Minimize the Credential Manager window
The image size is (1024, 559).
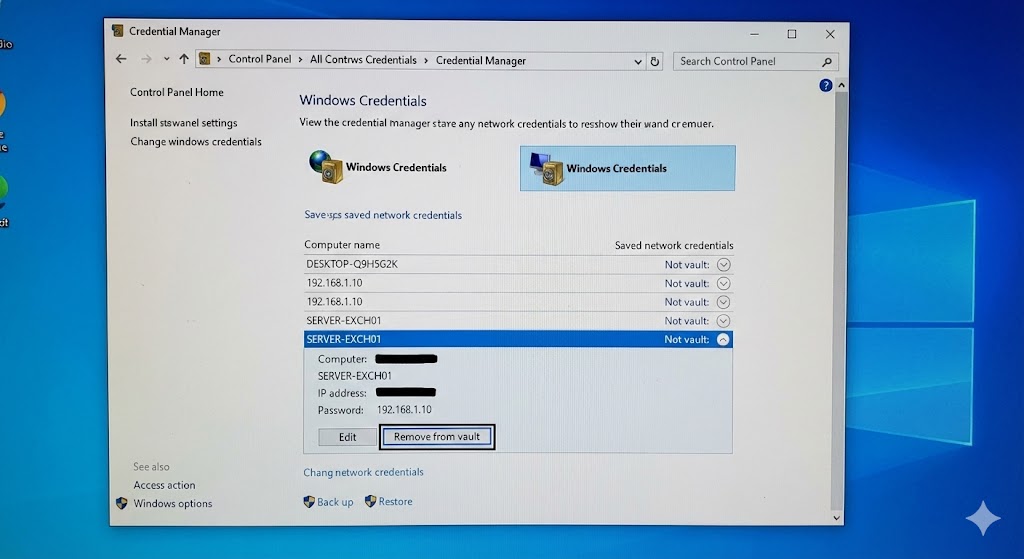754,33
